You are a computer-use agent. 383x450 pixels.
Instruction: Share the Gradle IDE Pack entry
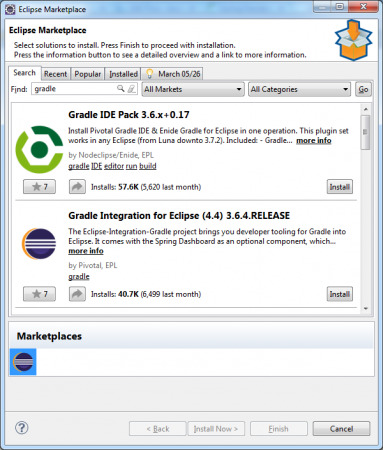tap(77, 187)
